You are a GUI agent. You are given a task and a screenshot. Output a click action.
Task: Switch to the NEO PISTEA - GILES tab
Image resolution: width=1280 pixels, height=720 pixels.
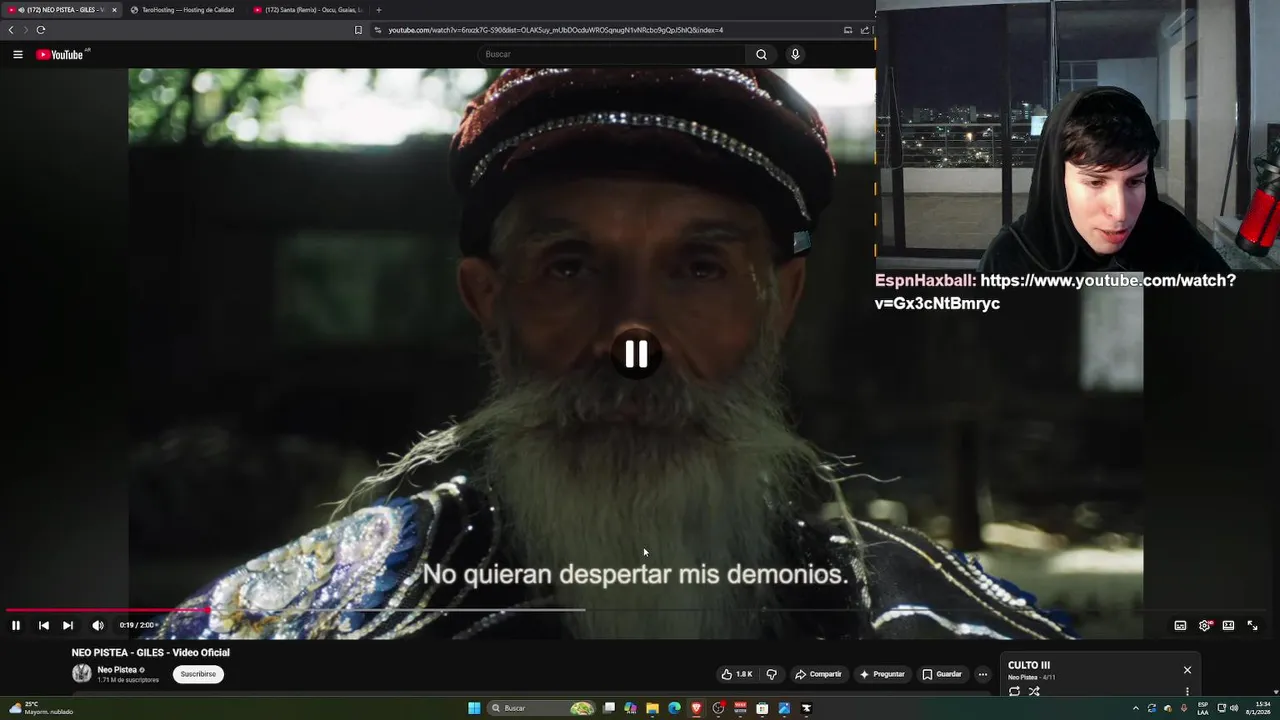pos(60,10)
